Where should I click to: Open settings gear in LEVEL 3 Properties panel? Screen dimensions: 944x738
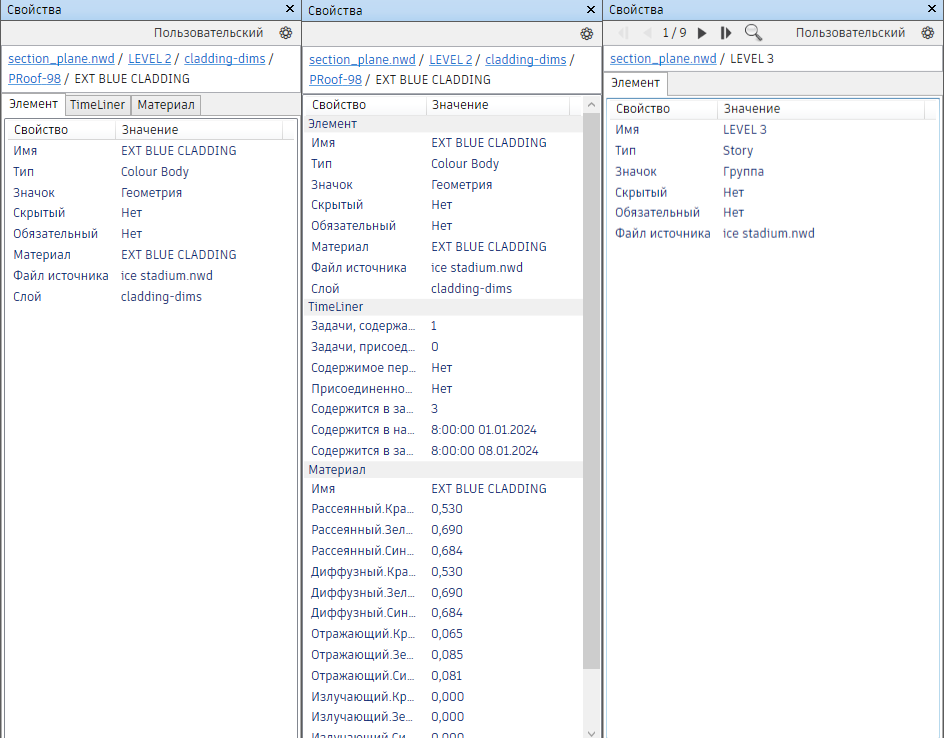[928, 33]
